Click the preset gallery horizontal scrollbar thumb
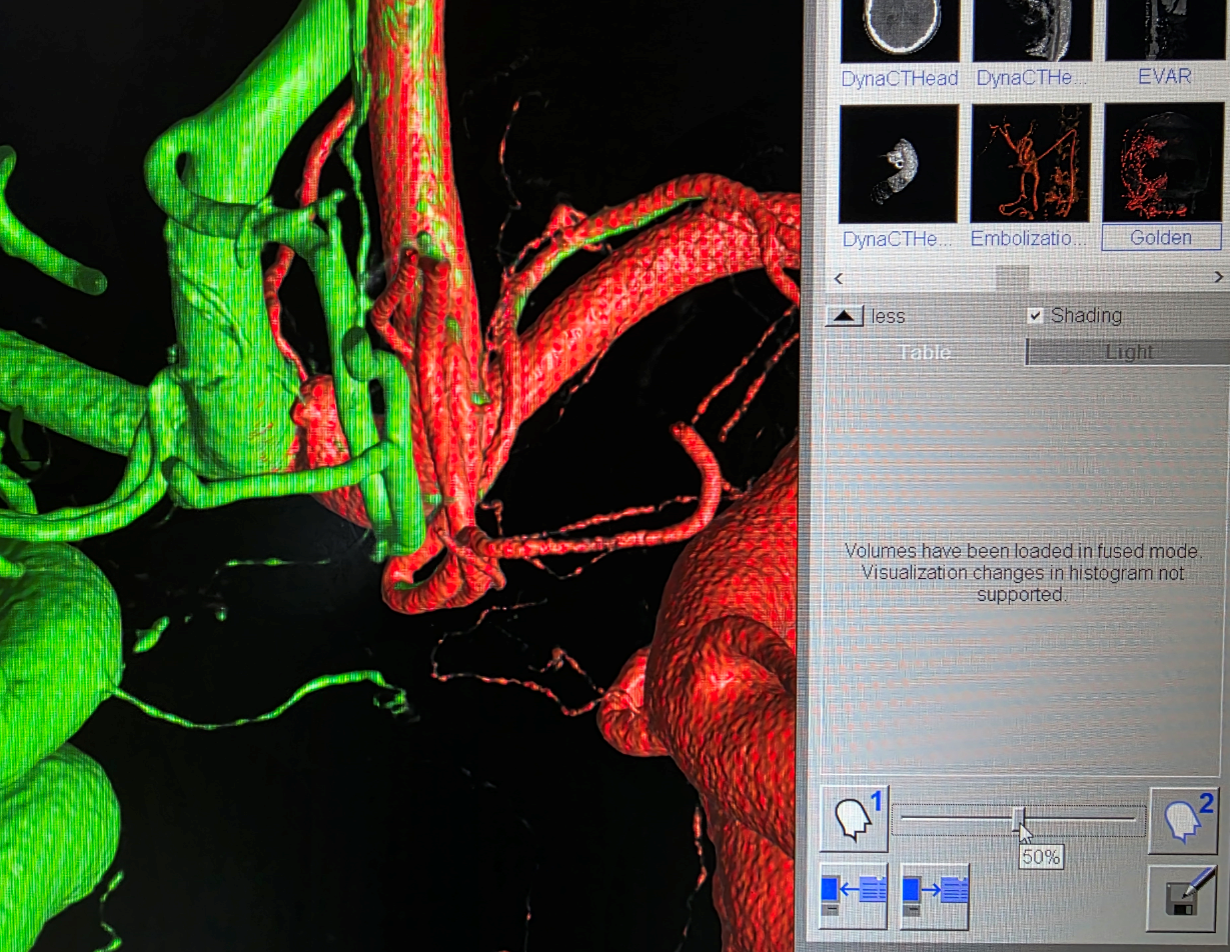The width and height of the screenshot is (1230, 952). coord(1013,277)
